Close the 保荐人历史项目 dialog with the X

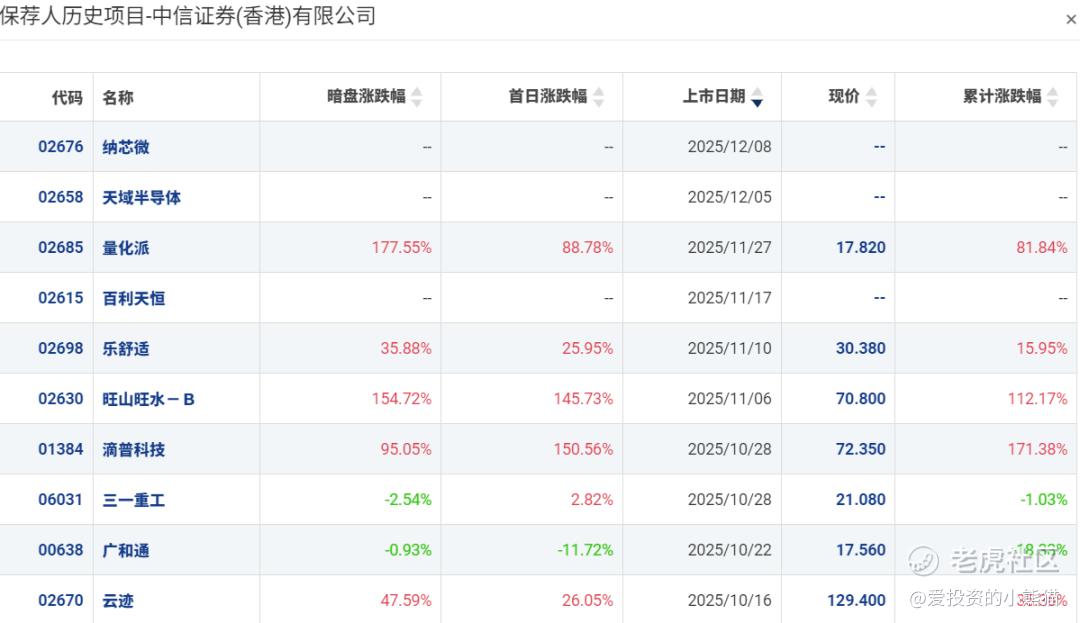pos(1071,19)
